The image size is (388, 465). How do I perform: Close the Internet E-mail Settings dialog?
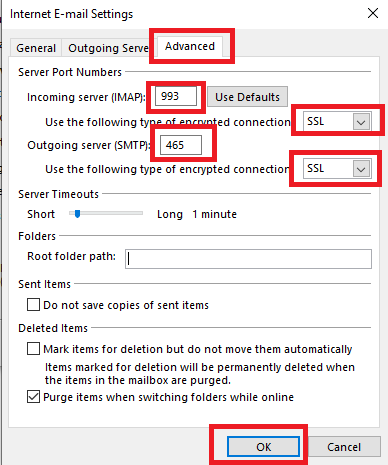(373, 13)
